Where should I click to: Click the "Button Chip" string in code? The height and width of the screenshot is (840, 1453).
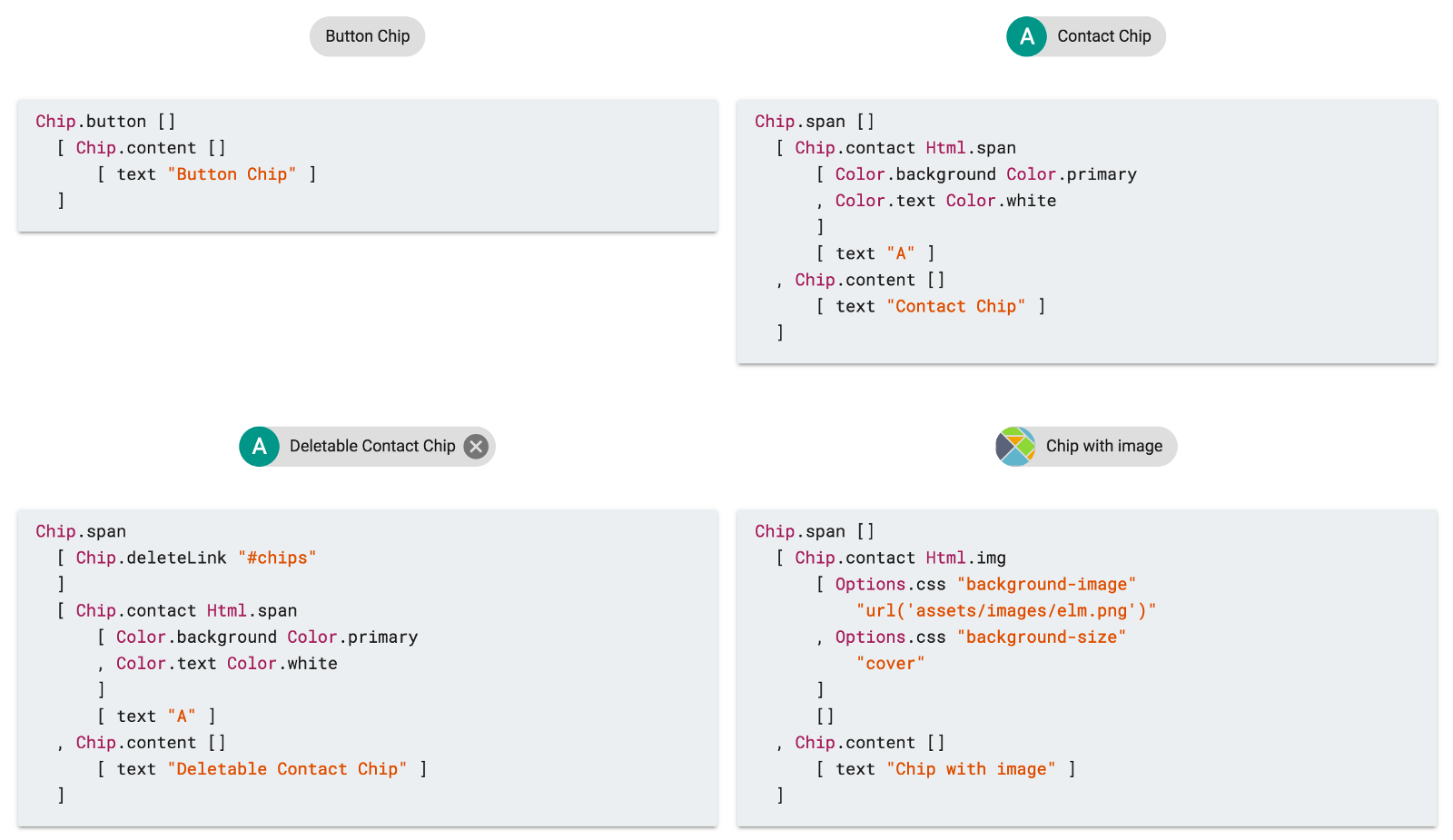click(232, 174)
